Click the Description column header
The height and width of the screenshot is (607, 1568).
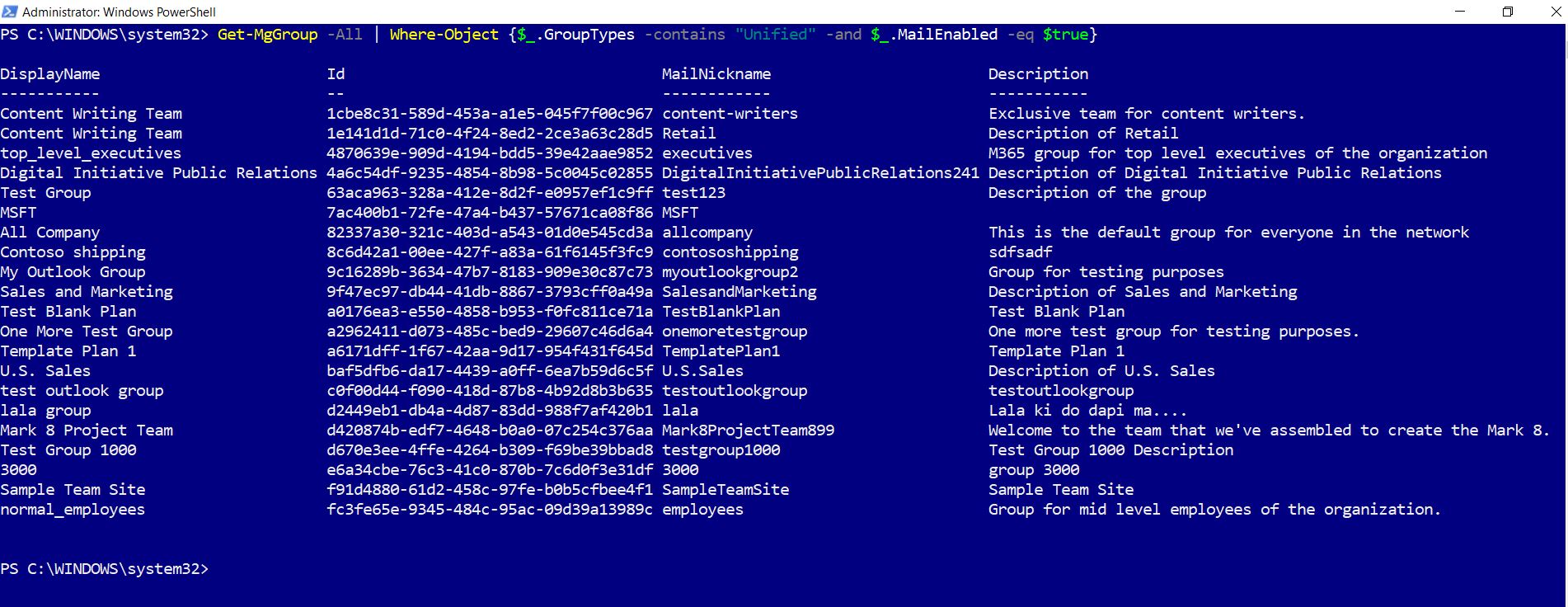pos(1038,73)
